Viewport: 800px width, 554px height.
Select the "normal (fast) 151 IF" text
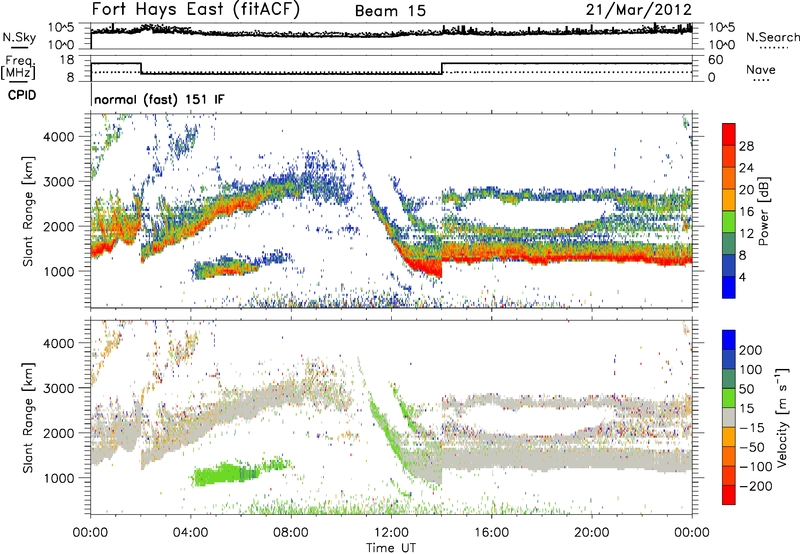point(159,99)
